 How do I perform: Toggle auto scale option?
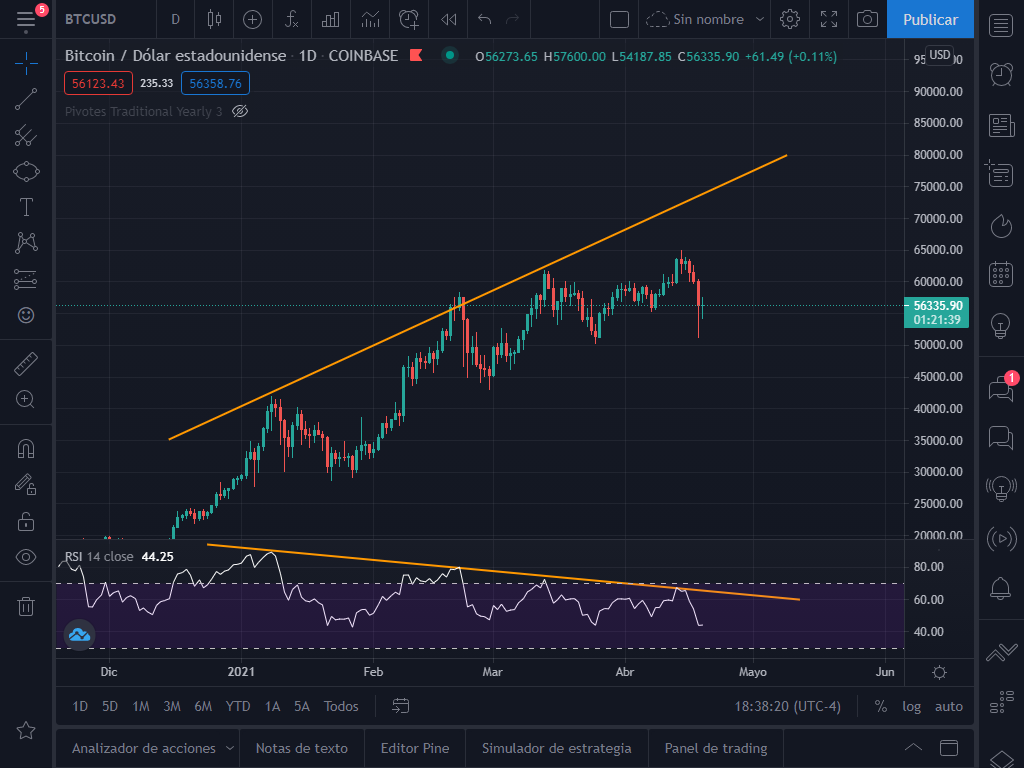tap(948, 706)
